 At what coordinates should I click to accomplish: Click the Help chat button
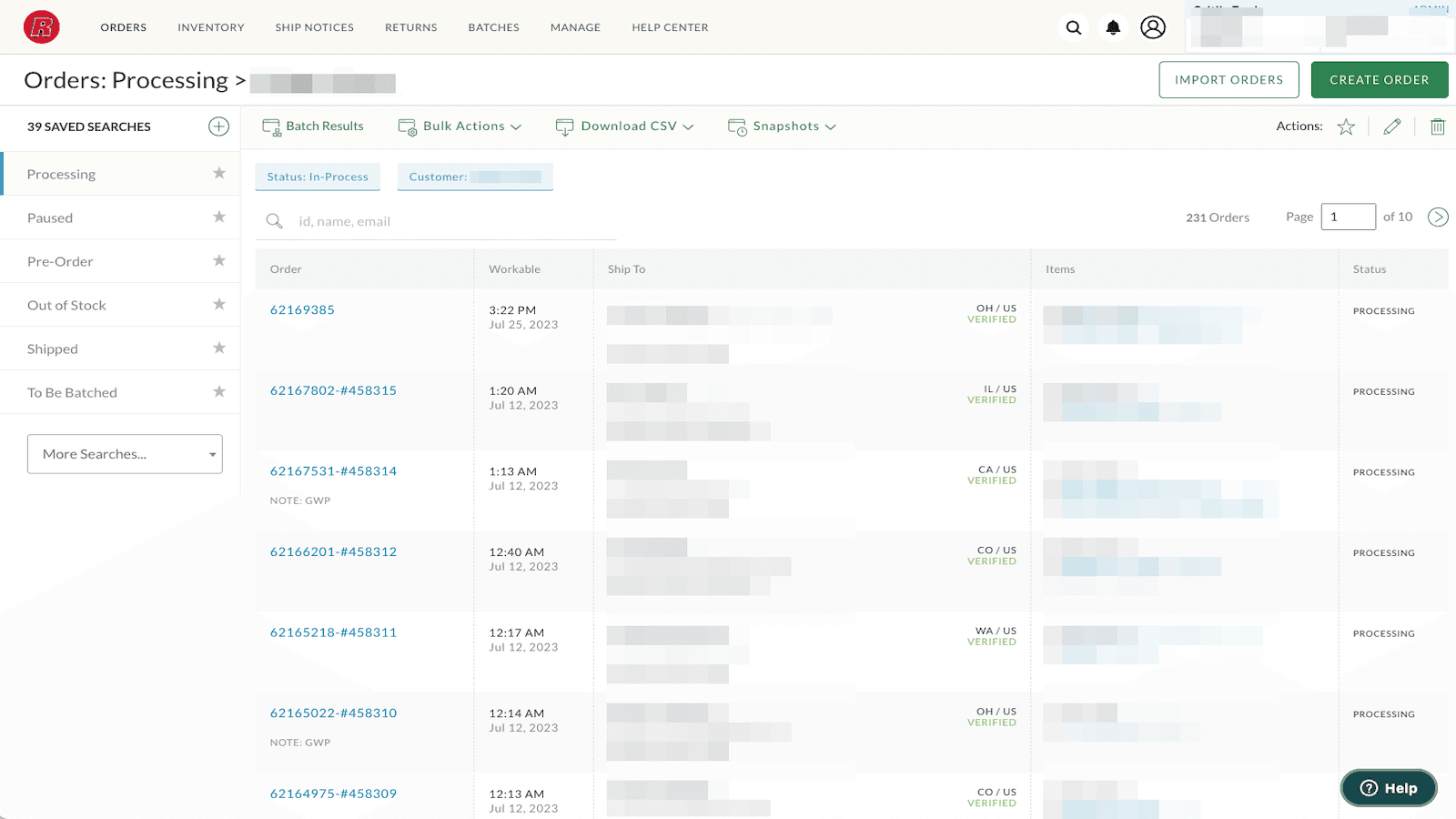(1389, 788)
